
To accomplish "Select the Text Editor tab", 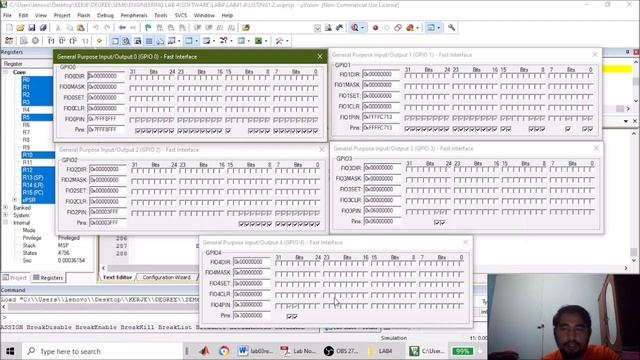I will [117, 278].
